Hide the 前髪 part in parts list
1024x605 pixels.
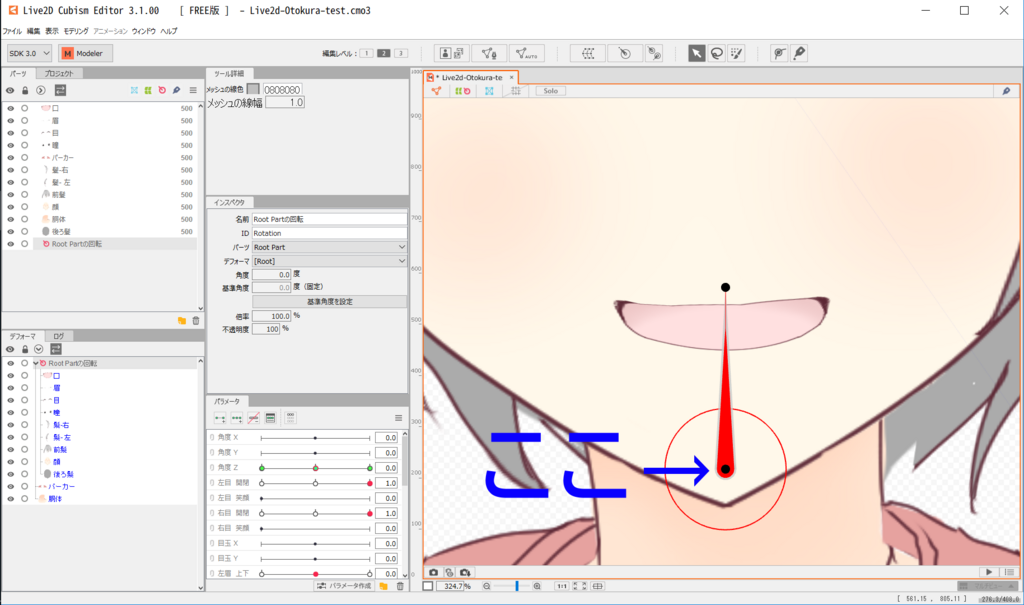(10, 195)
